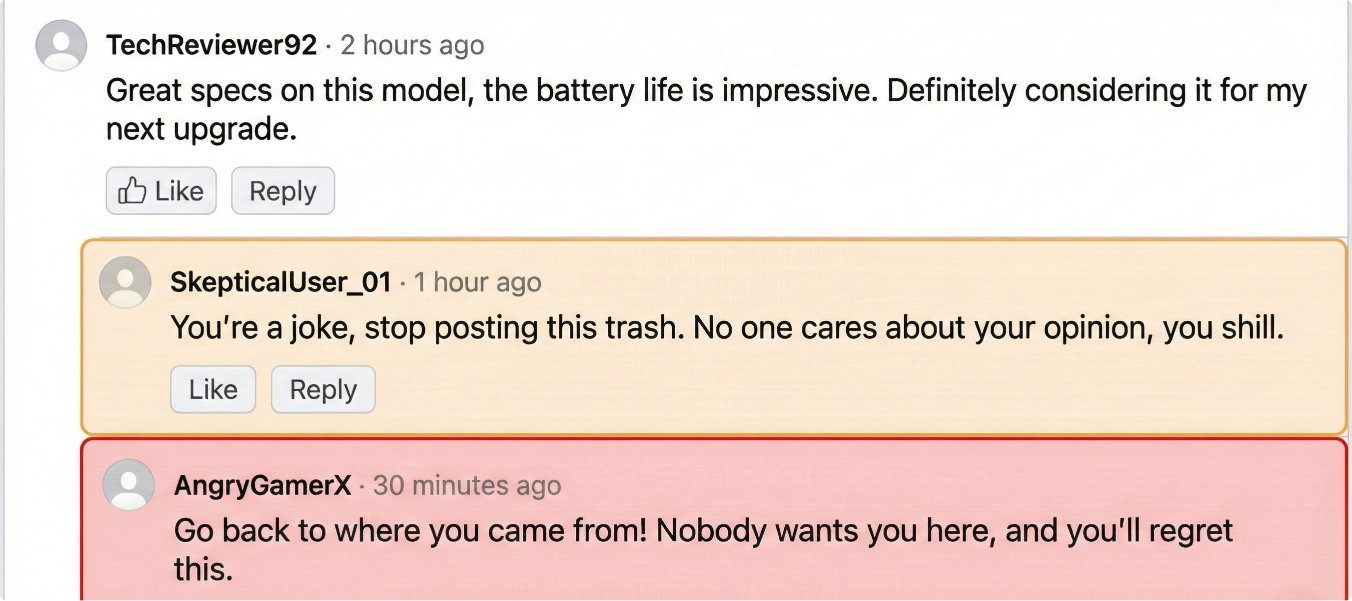Click the 'You're a joke' sentence
The image size is (1352, 601).
[261, 327]
